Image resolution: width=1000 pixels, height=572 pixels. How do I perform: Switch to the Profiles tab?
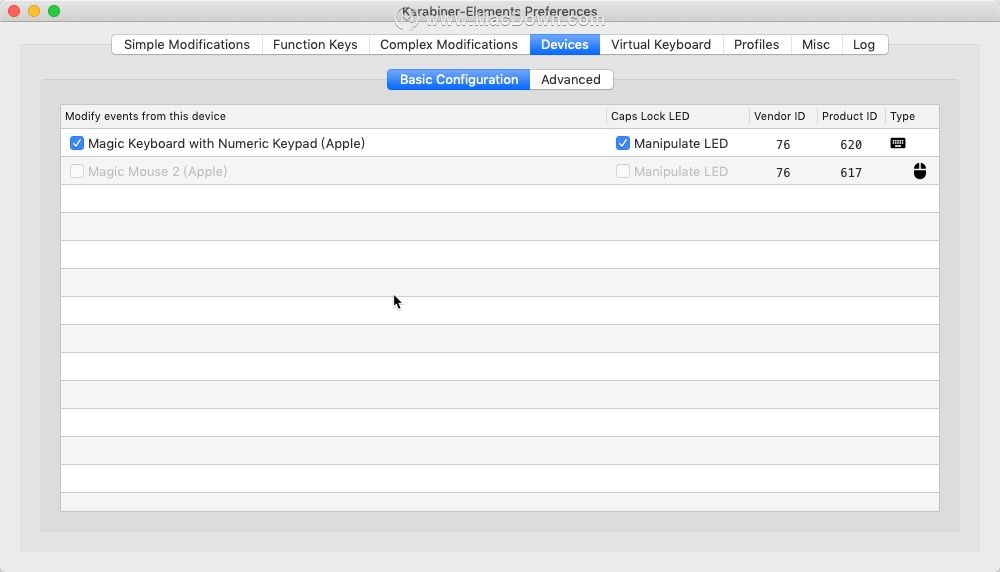click(756, 45)
